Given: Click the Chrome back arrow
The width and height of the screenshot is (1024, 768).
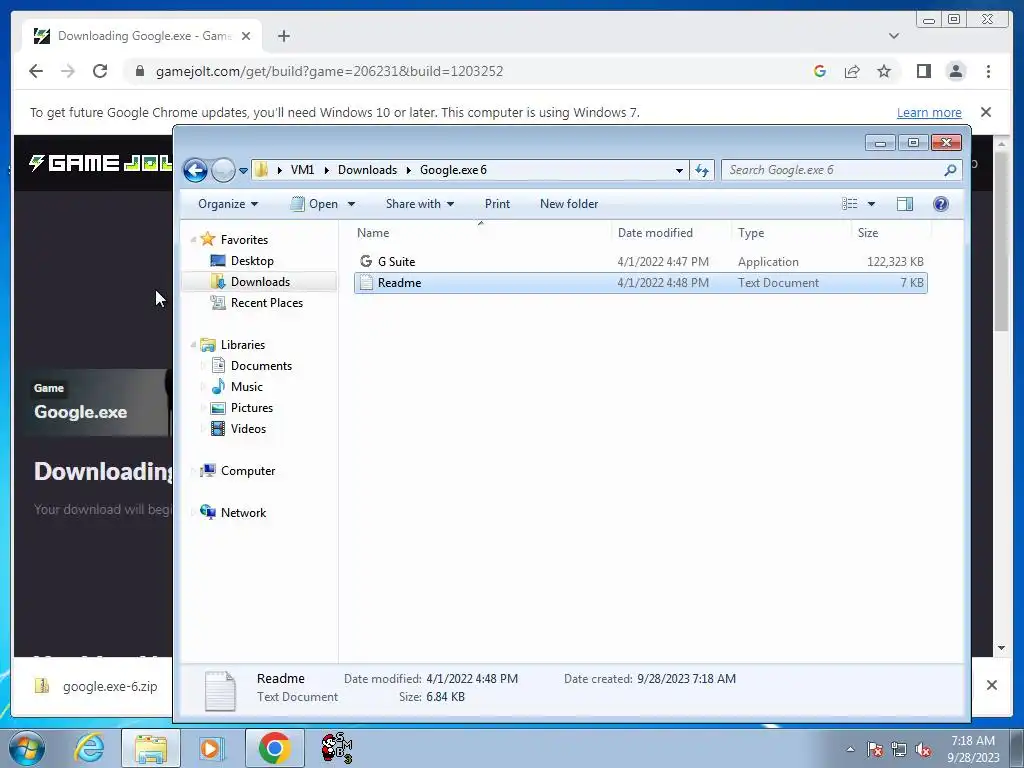Looking at the screenshot, I should point(36,71).
